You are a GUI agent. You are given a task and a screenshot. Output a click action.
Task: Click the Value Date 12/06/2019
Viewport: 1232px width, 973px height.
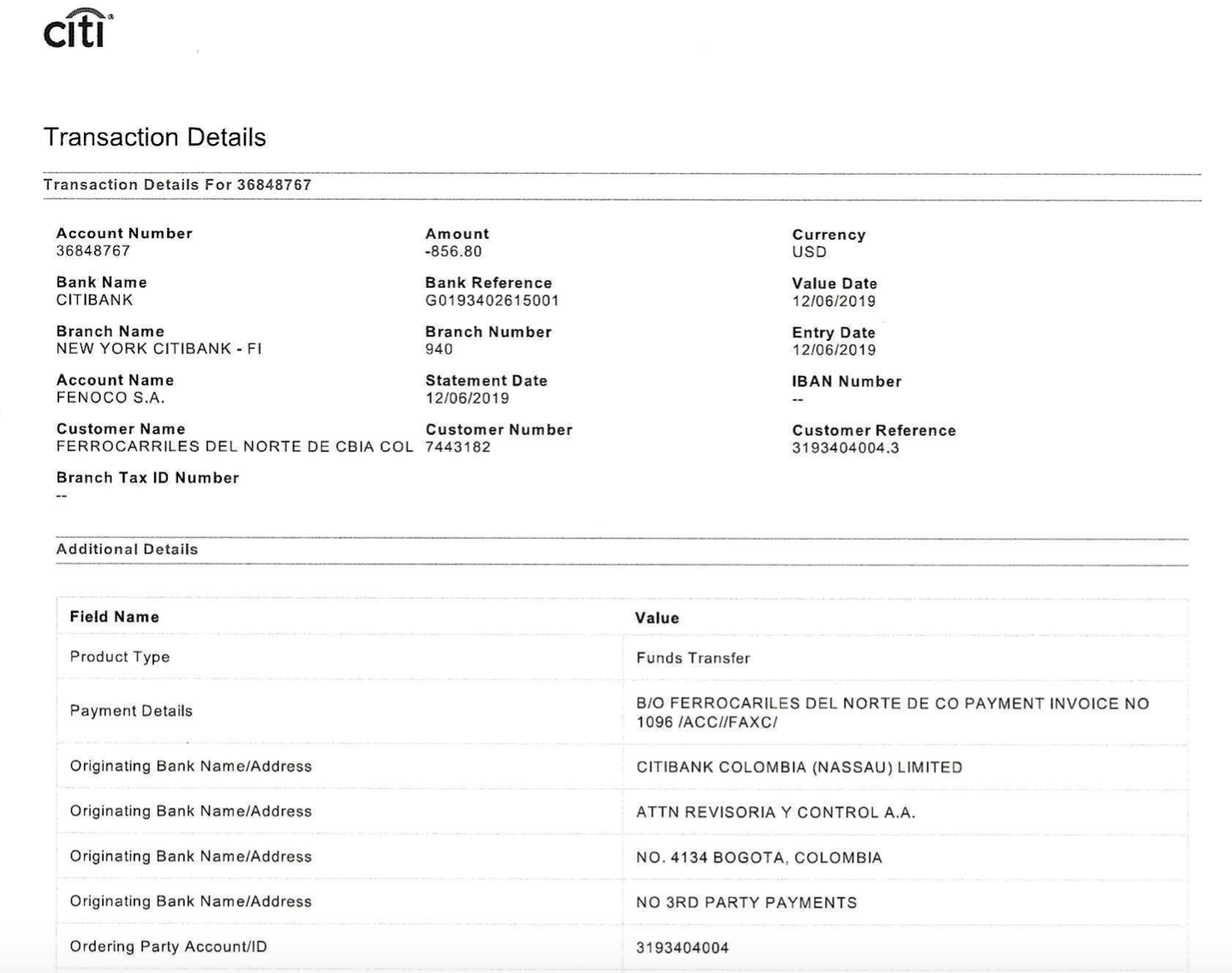(834, 301)
